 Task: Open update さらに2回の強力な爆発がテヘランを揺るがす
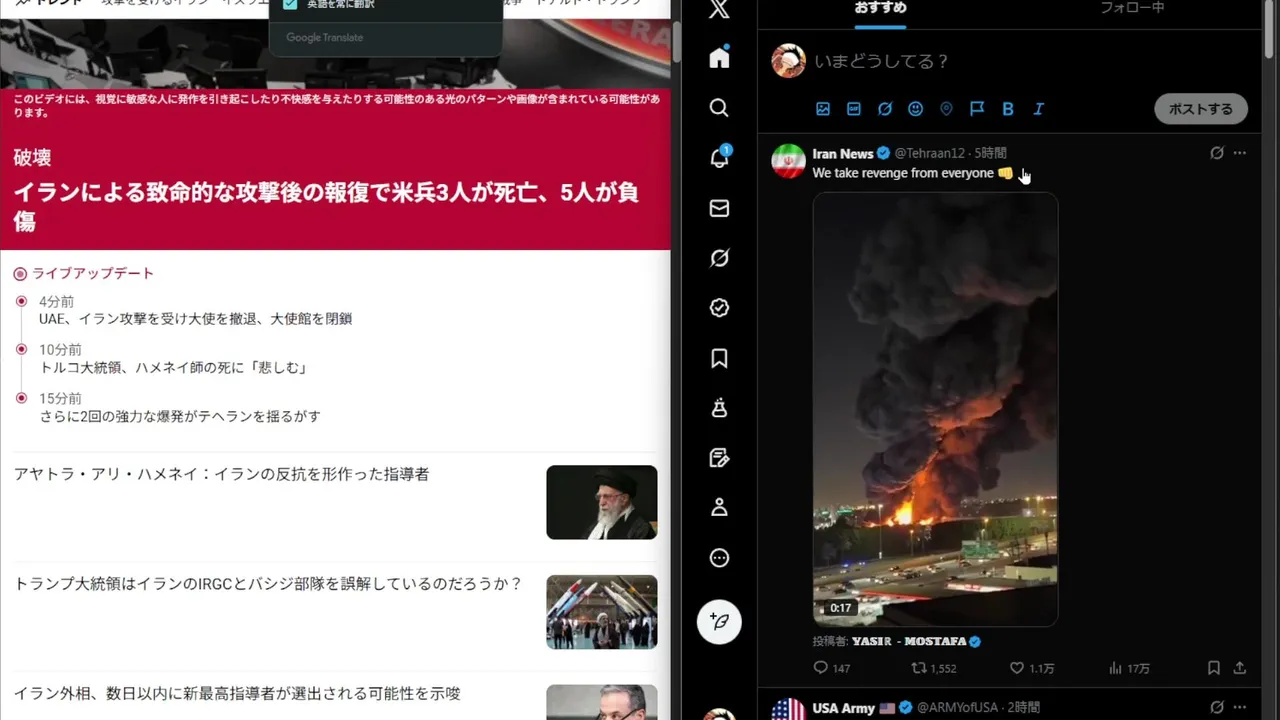[179, 416]
